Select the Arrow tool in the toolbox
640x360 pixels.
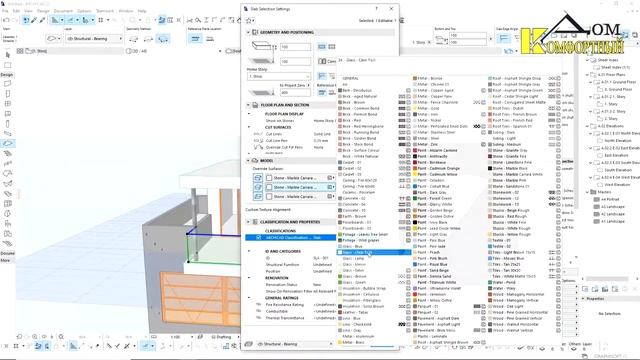click(x=7, y=54)
